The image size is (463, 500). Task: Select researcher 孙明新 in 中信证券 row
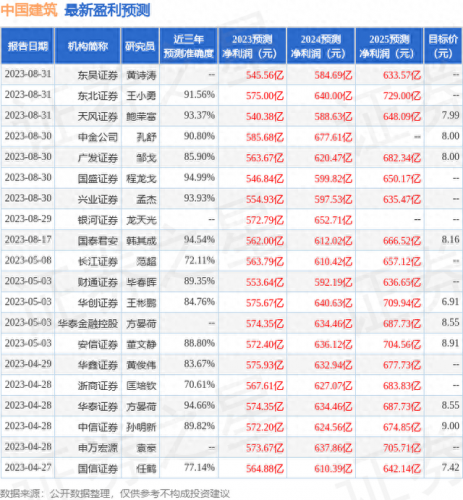pyautogui.click(x=141, y=427)
